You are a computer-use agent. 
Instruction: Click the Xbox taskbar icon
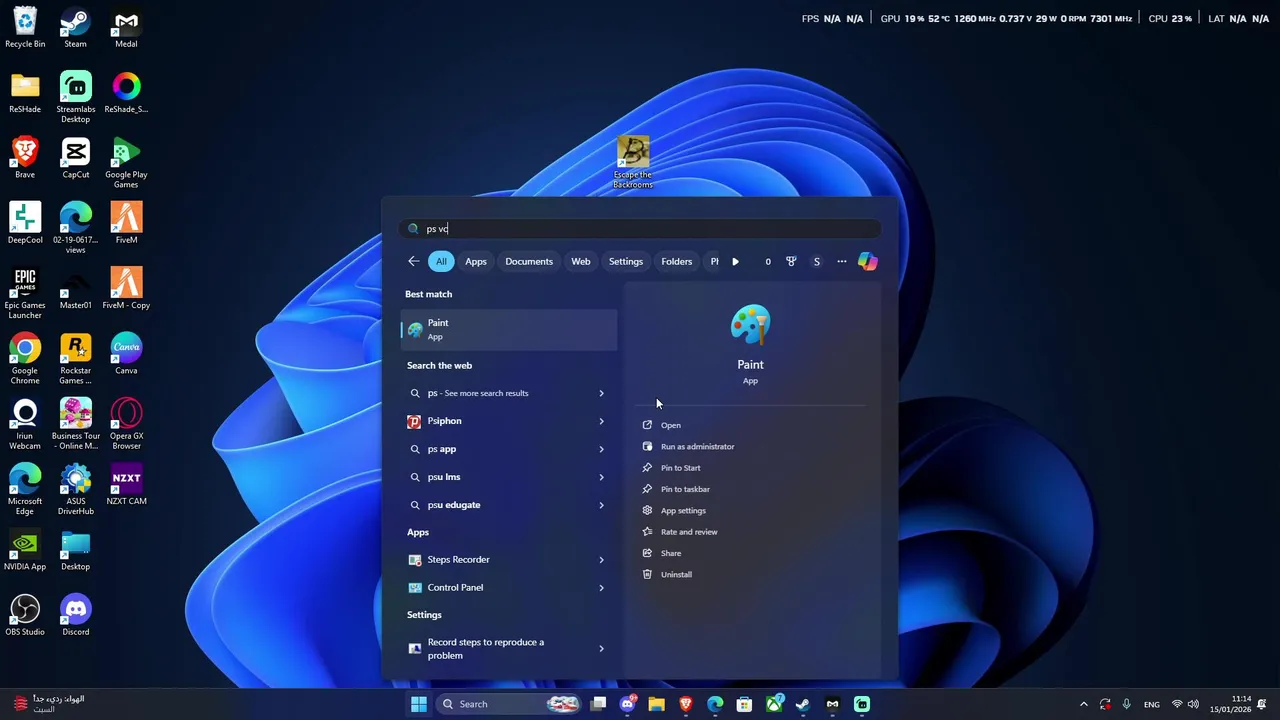coord(774,704)
